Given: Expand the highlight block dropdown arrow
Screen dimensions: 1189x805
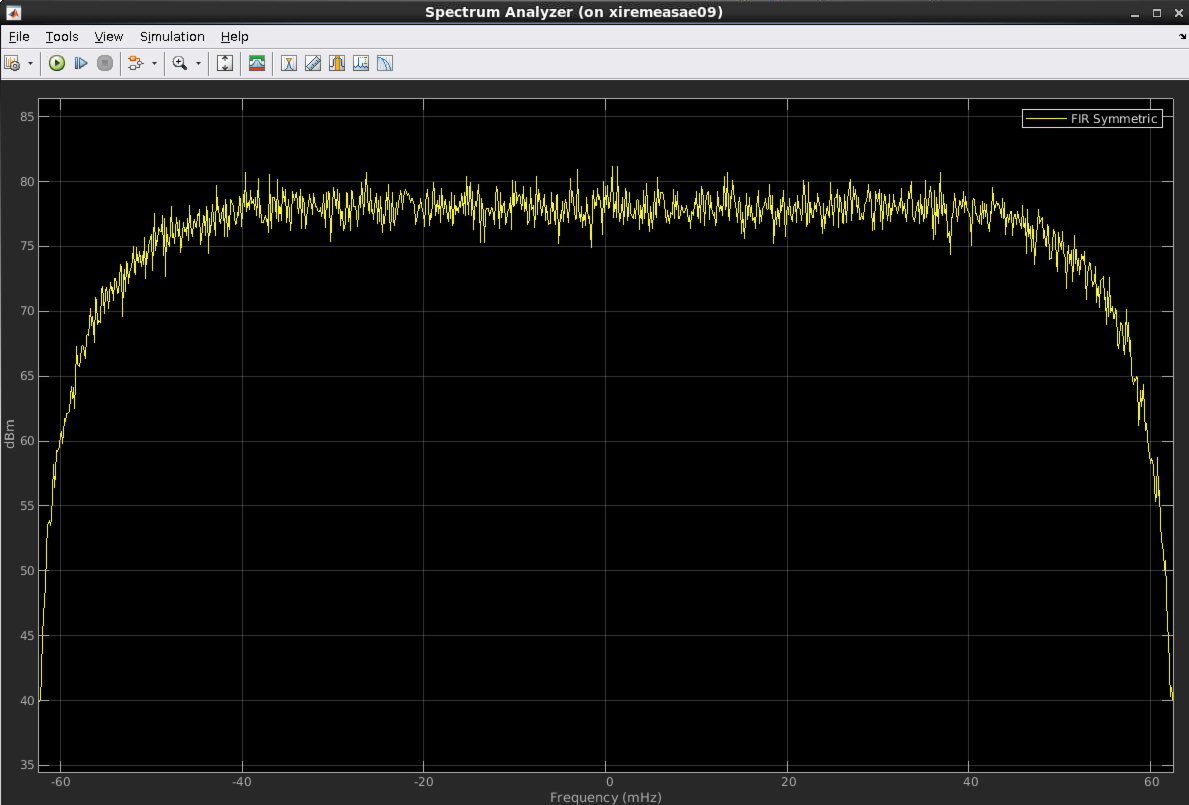Looking at the screenshot, I should pos(154,63).
